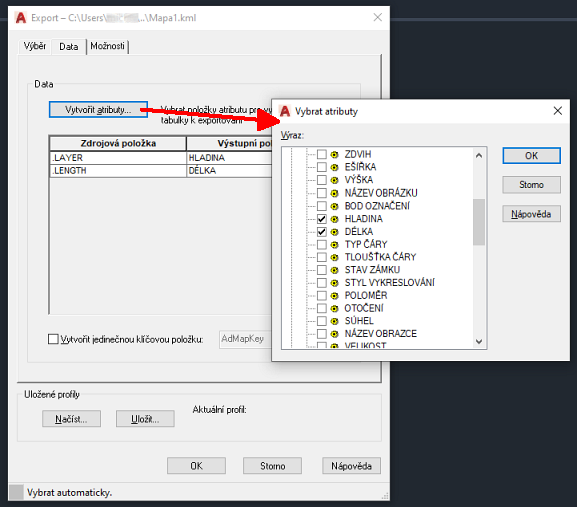Click the AdMapKey input field
This screenshot has height=507, width=577.
(245, 339)
